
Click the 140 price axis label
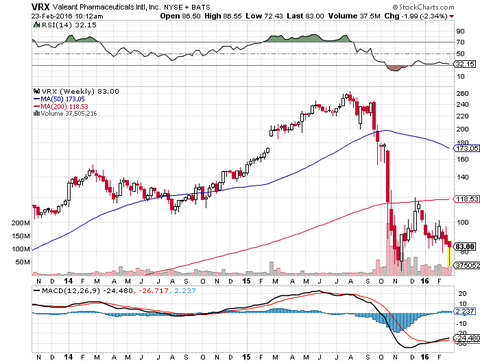pyautogui.click(x=462, y=177)
